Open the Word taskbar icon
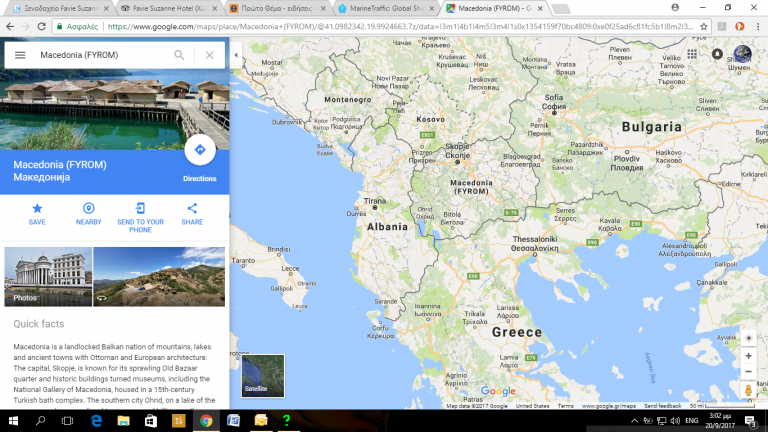Image resolution: width=768 pixels, height=432 pixels. coord(233,421)
